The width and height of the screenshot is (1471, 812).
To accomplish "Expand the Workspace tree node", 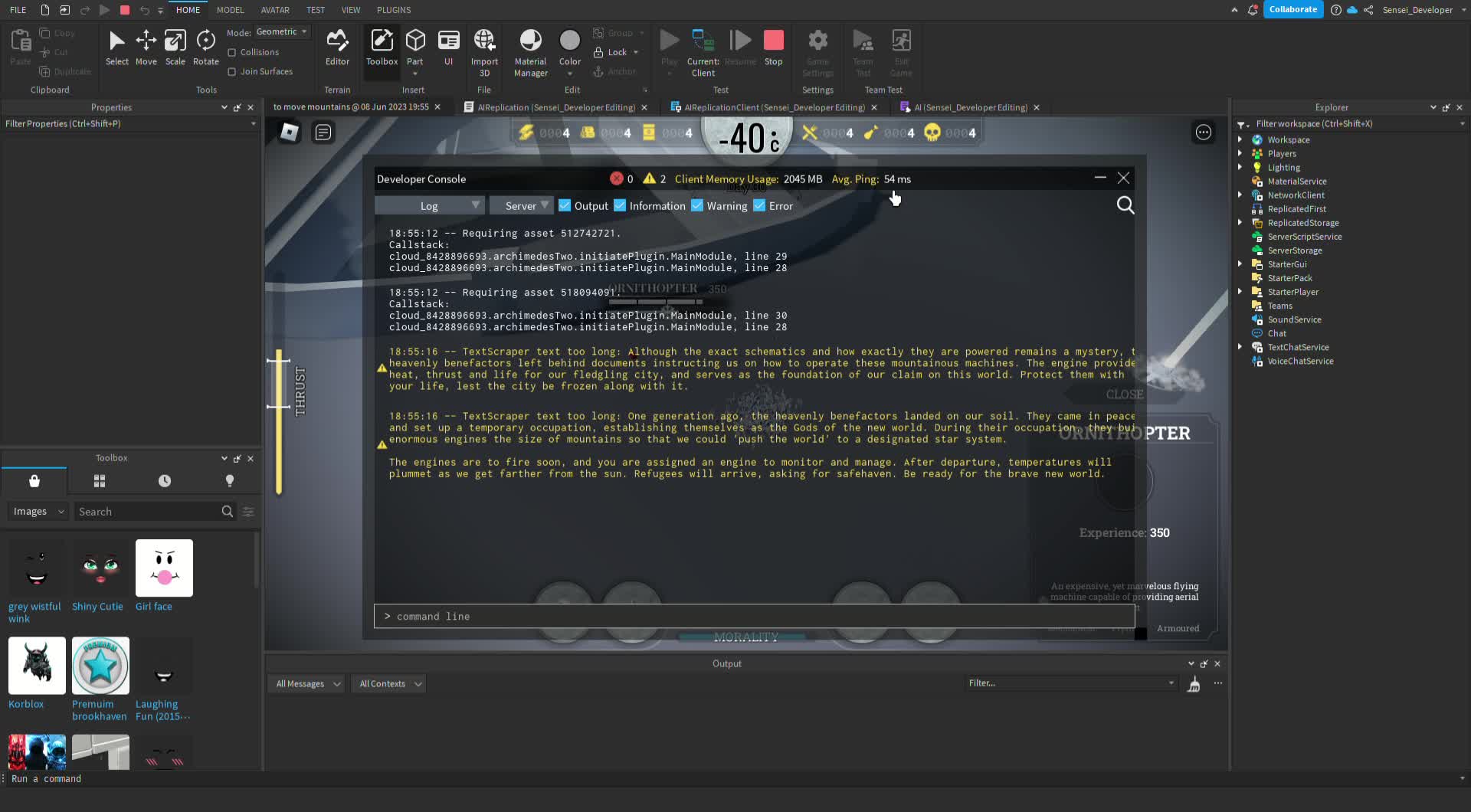I will 1240,139.
